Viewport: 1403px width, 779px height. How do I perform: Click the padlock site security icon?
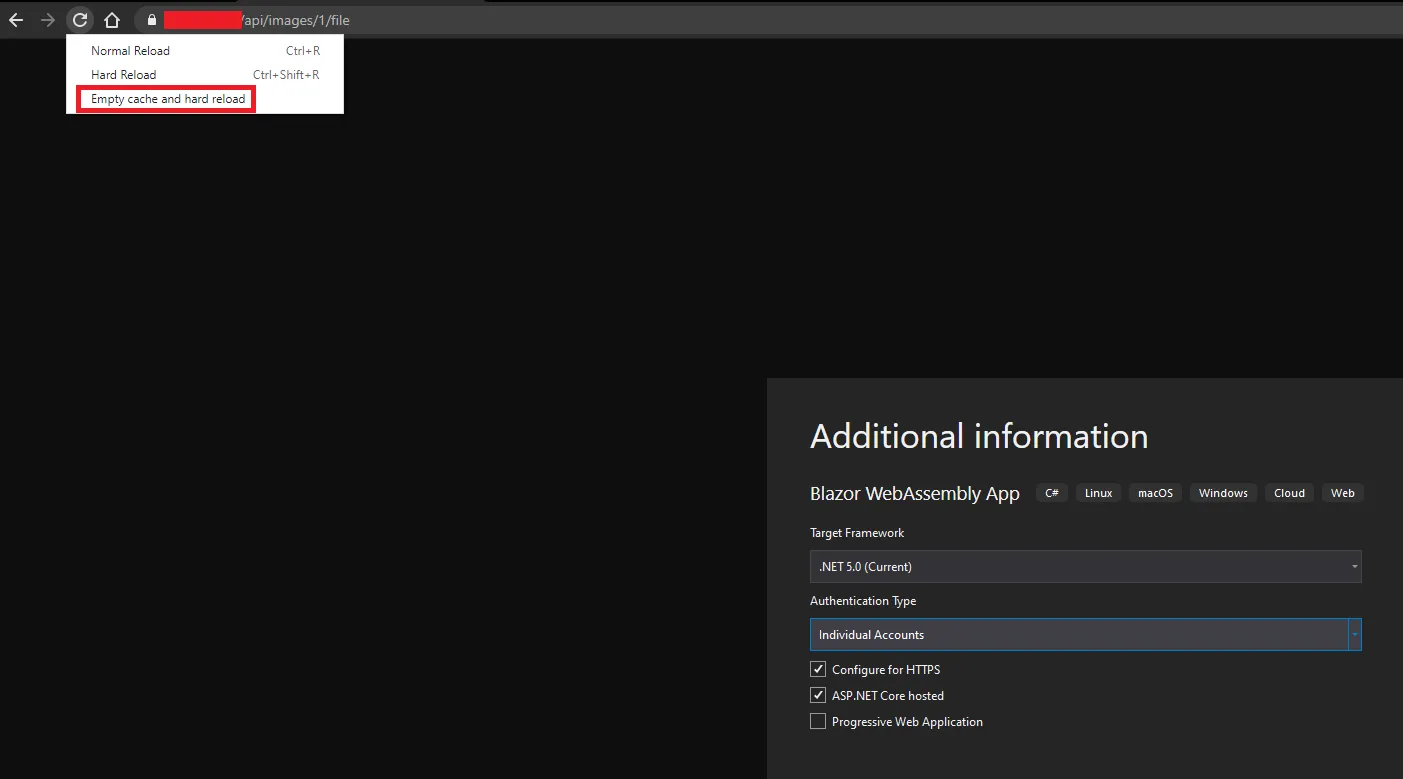pyautogui.click(x=152, y=20)
